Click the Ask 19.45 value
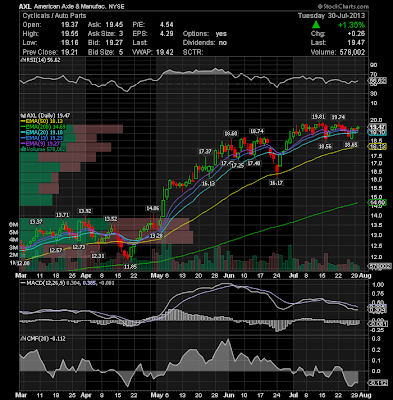393x400 pixels. (114, 25)
